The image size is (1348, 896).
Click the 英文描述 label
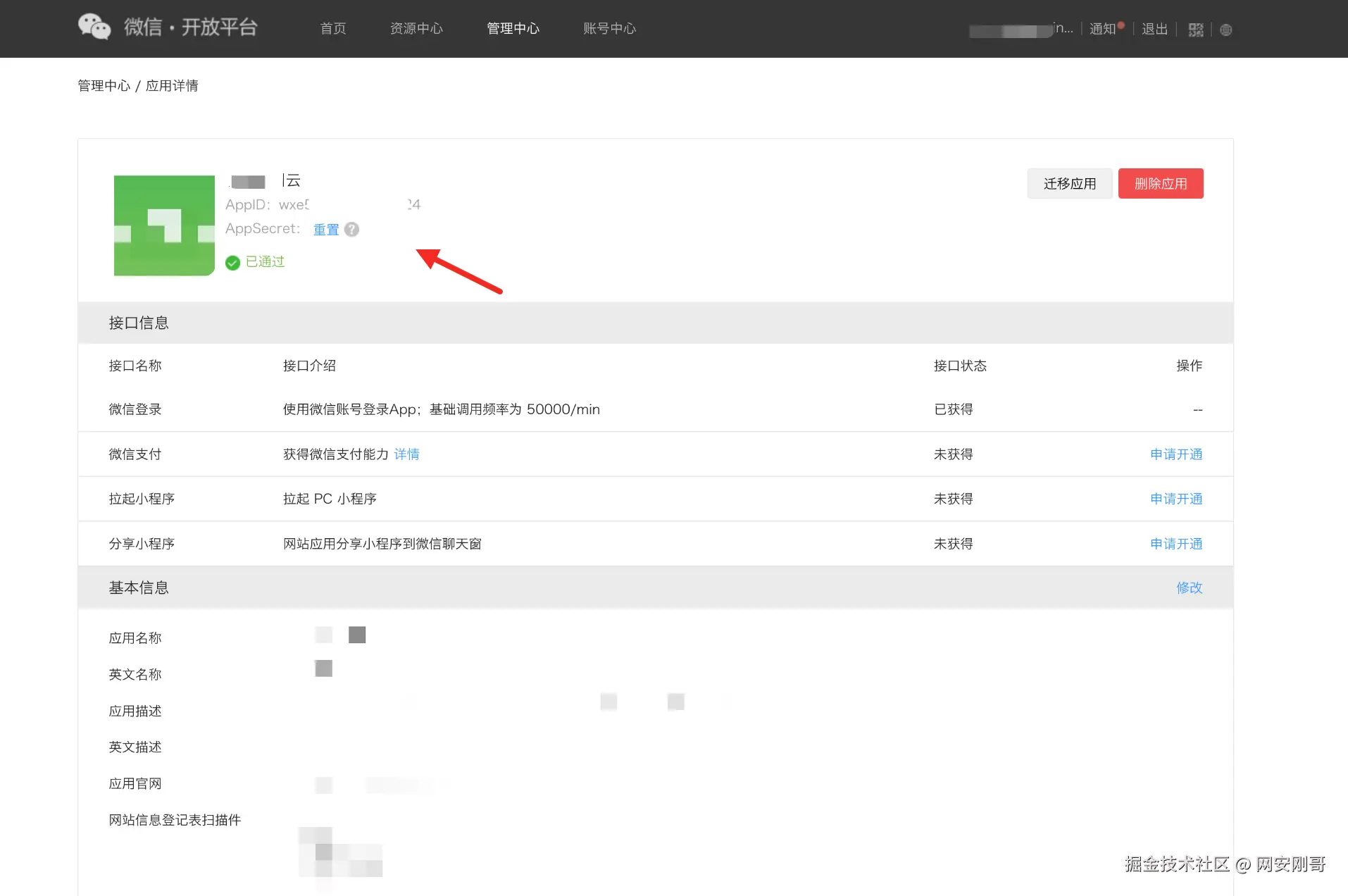tap(135, 747)
